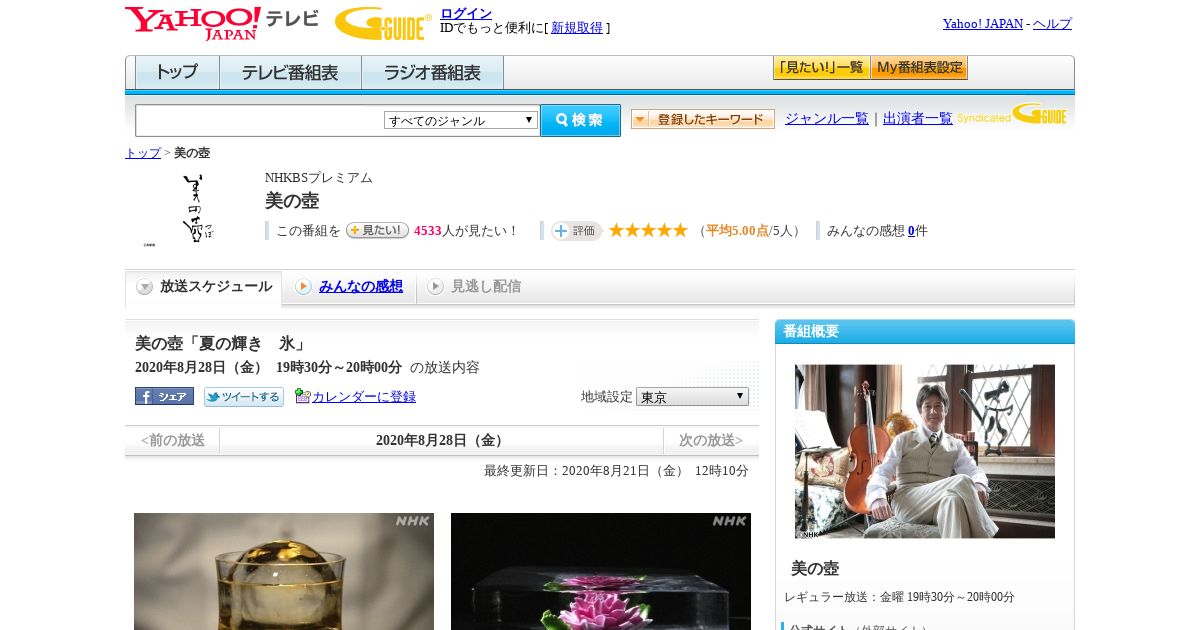Share on Facebook with シェア button
The width and height of the screenshot is (1200, 630).
(164, 396)
